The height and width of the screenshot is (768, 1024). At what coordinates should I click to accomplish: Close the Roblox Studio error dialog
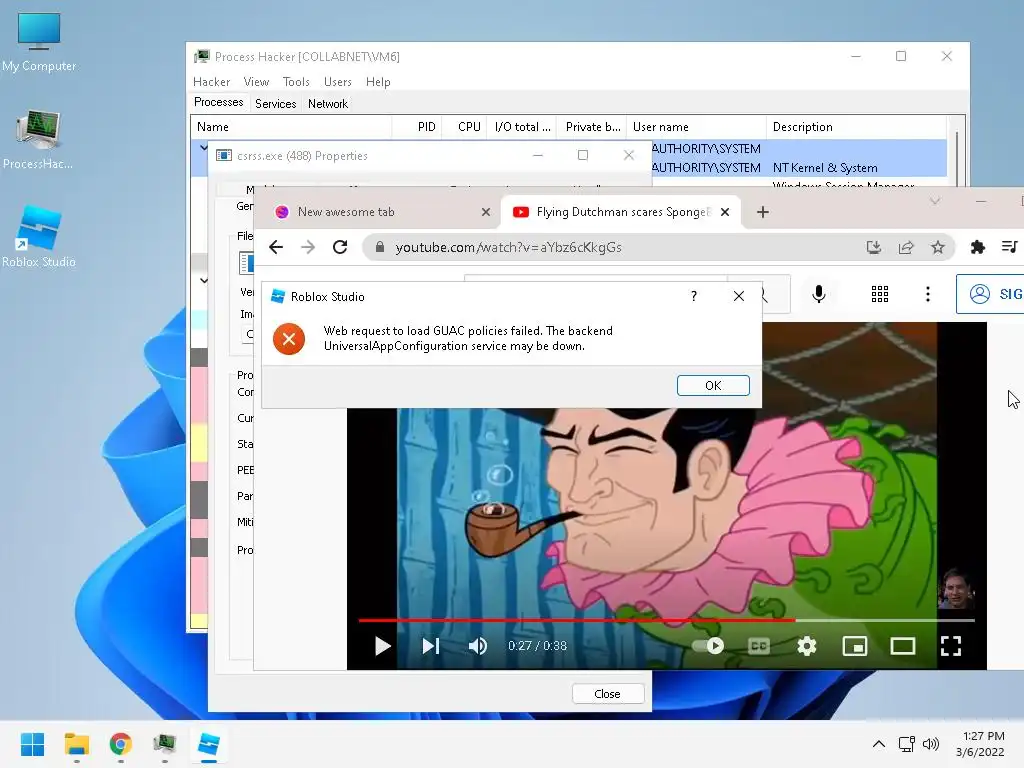(739, 296)
